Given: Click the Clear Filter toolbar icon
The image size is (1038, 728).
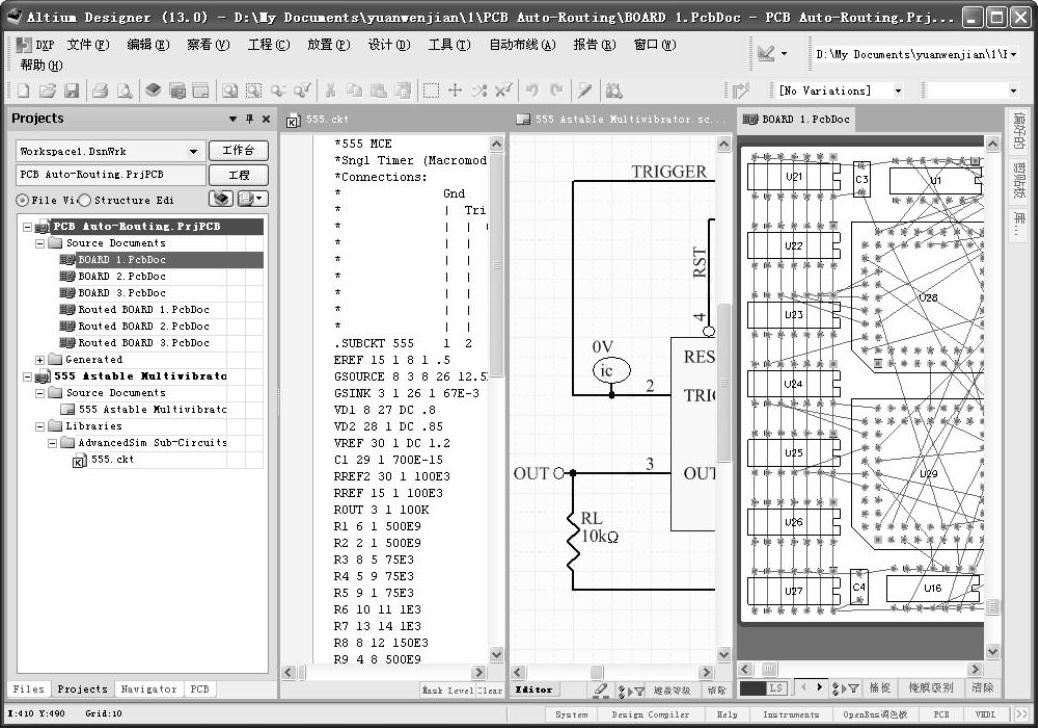Looking at the screenshot, I should 503,90.
